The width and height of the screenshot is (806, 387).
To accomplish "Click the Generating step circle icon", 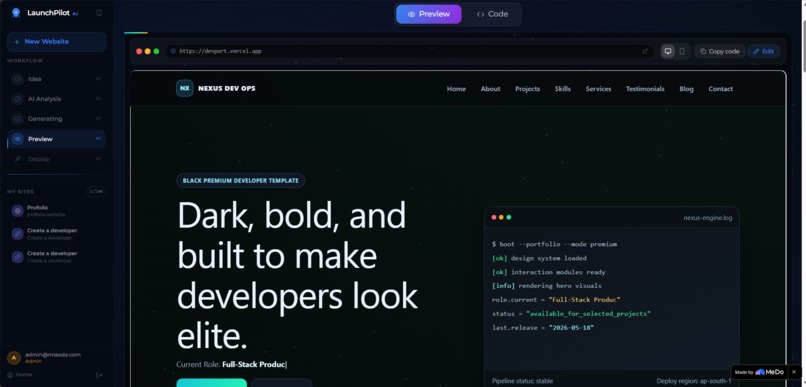I will point(17,119).
